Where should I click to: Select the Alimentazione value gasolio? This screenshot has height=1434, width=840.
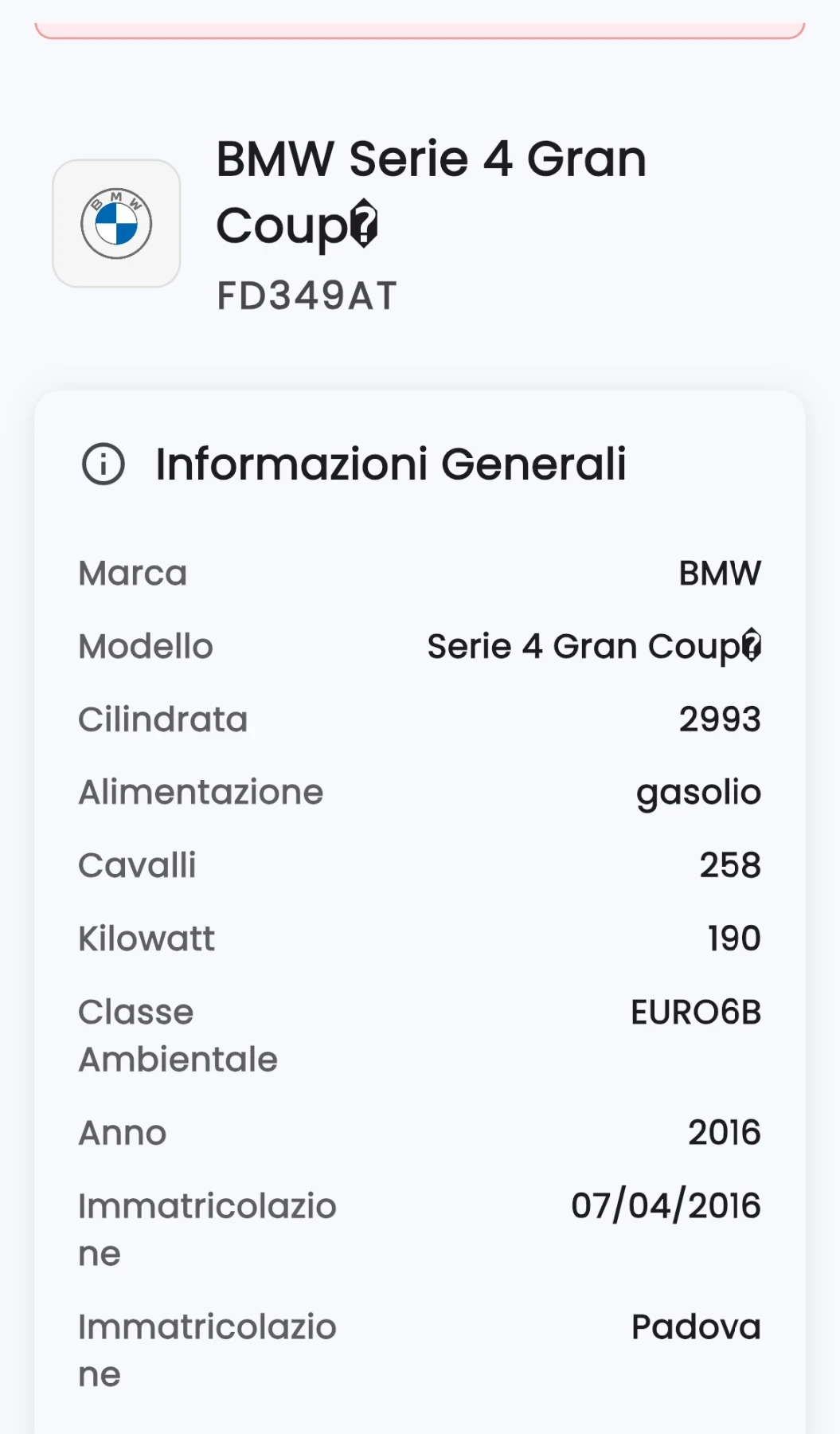tap(698, 793)
